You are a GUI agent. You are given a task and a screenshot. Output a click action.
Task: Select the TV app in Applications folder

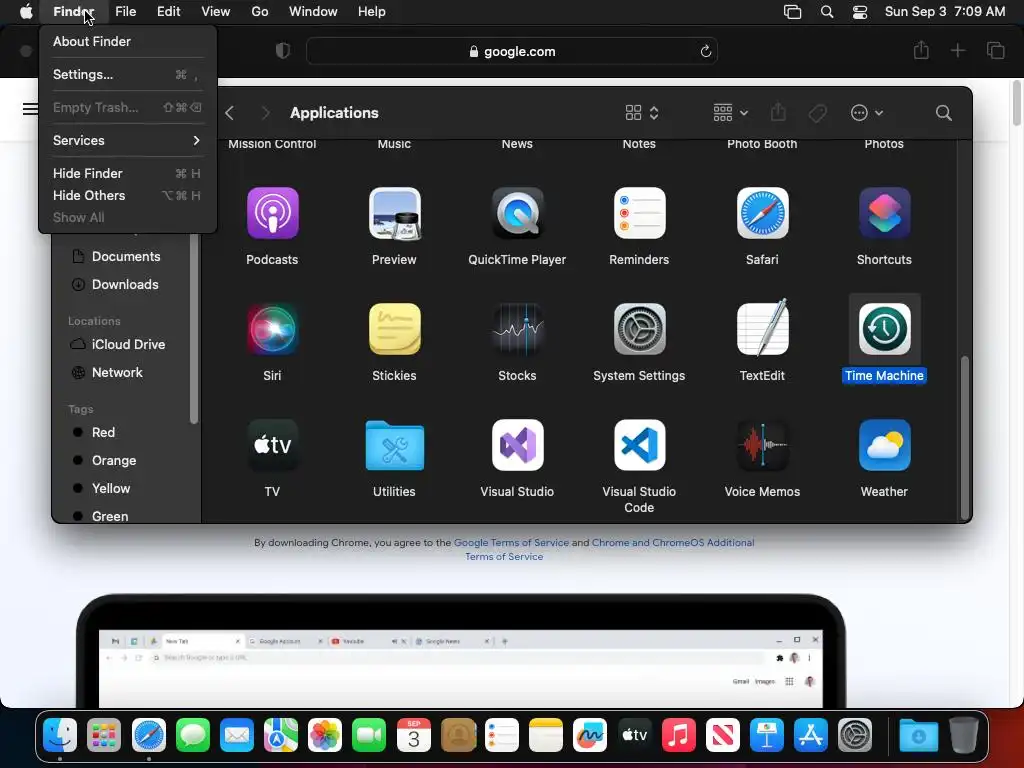coord(272,445)
